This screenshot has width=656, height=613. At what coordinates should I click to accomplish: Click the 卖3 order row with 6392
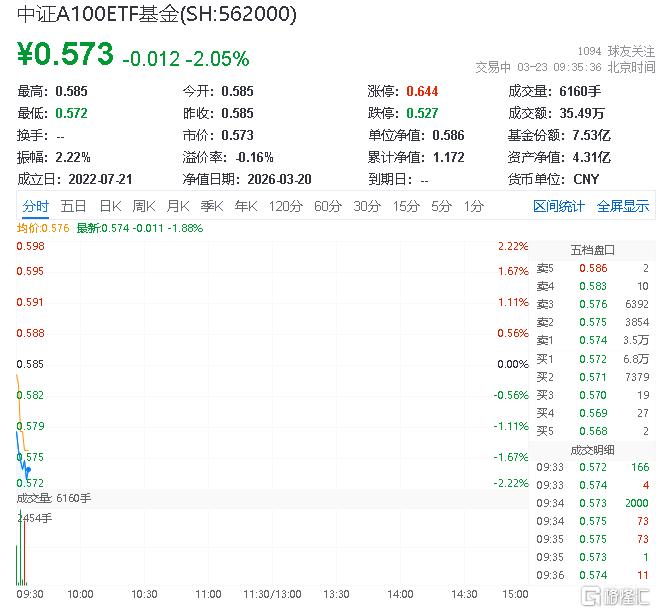(593, 304)
